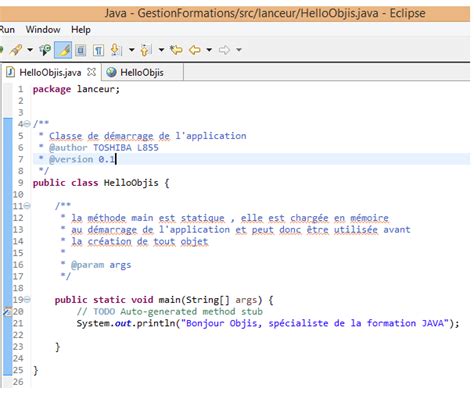Open the Next Annotation dropdown arrow

tap(131, 50)
